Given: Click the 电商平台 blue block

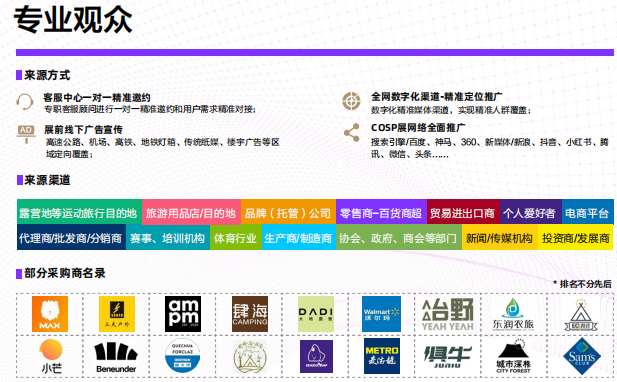Looking at the screenshot, I should tap(588, 213).
